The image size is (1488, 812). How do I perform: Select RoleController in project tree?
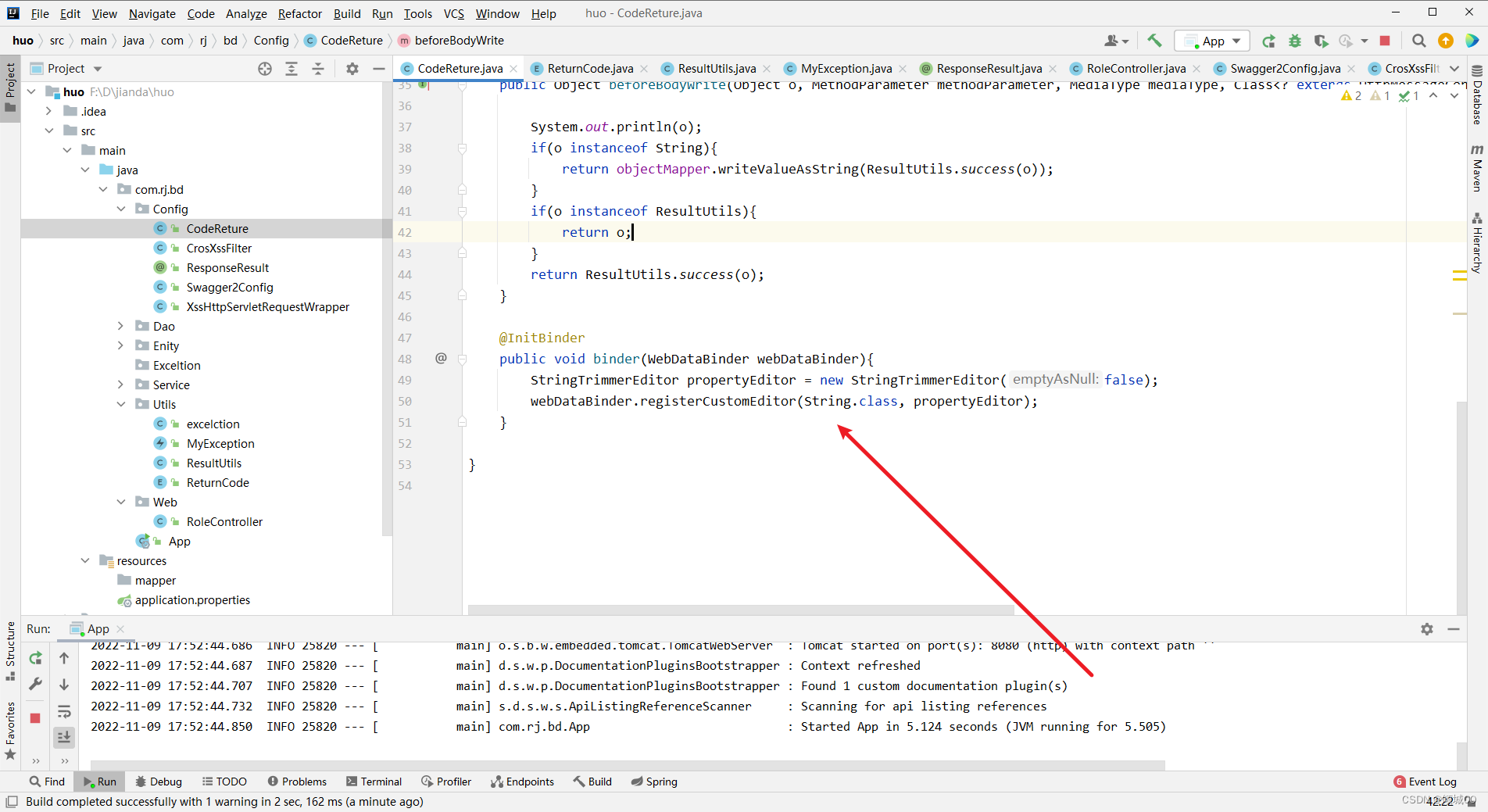click(x=224, y=521)
